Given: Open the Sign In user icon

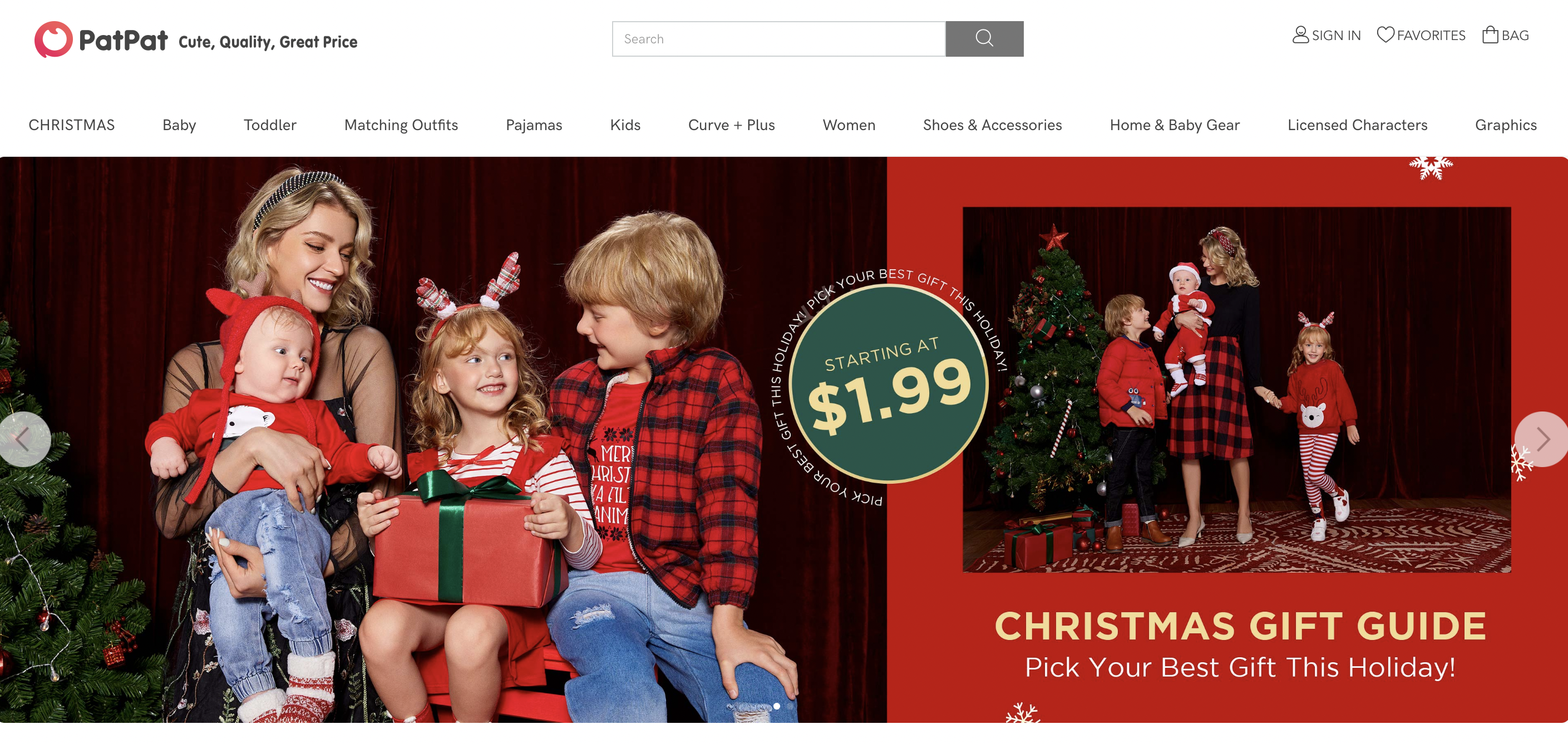Looking at the screenshot, I should [x=1300, y=34].
